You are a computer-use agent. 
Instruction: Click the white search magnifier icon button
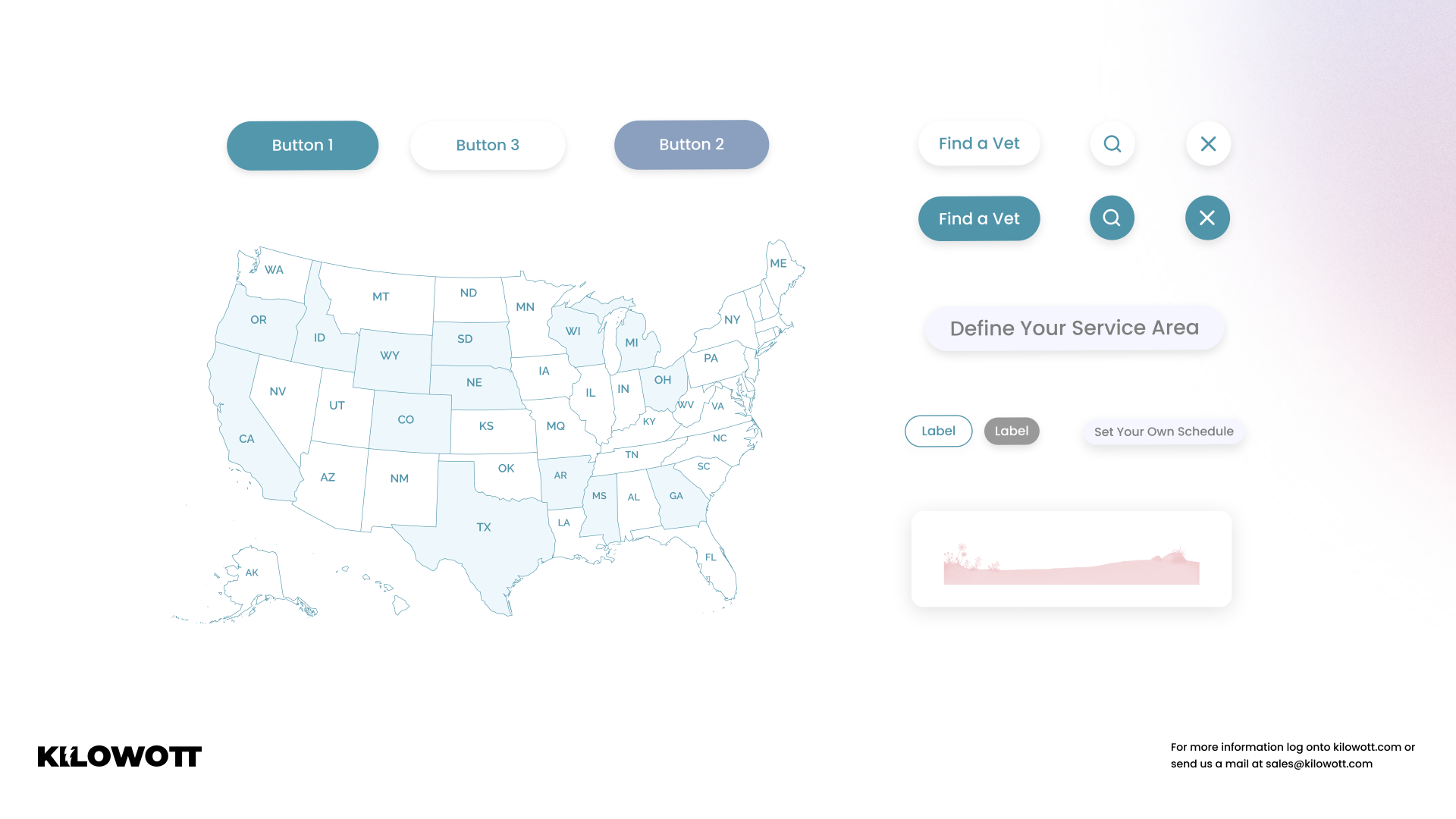[x=1112, y=144]
